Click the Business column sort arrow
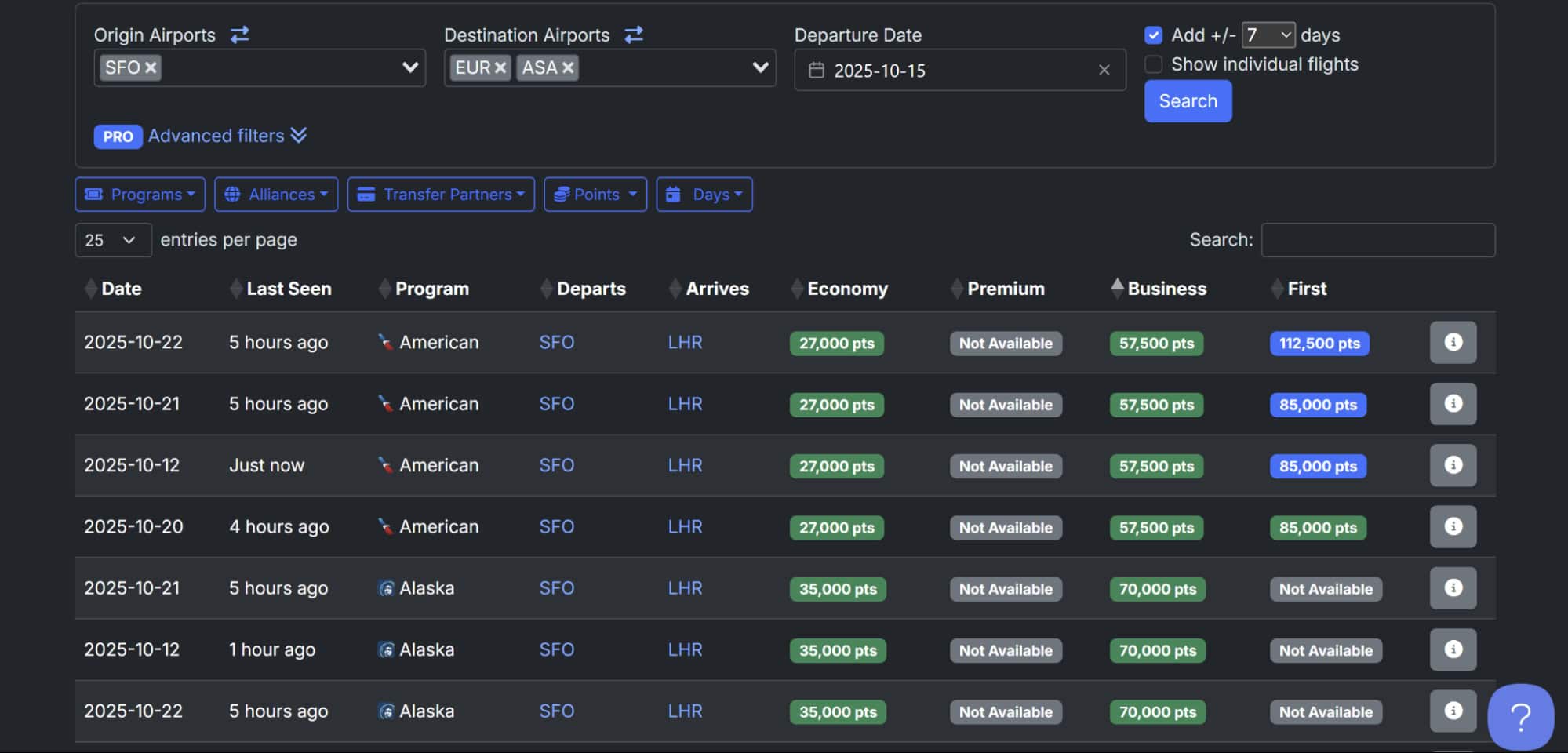 tap(1117, 288)
